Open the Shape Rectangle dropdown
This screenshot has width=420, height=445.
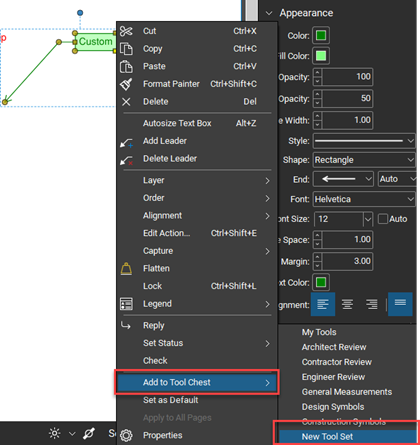point(364,160)
